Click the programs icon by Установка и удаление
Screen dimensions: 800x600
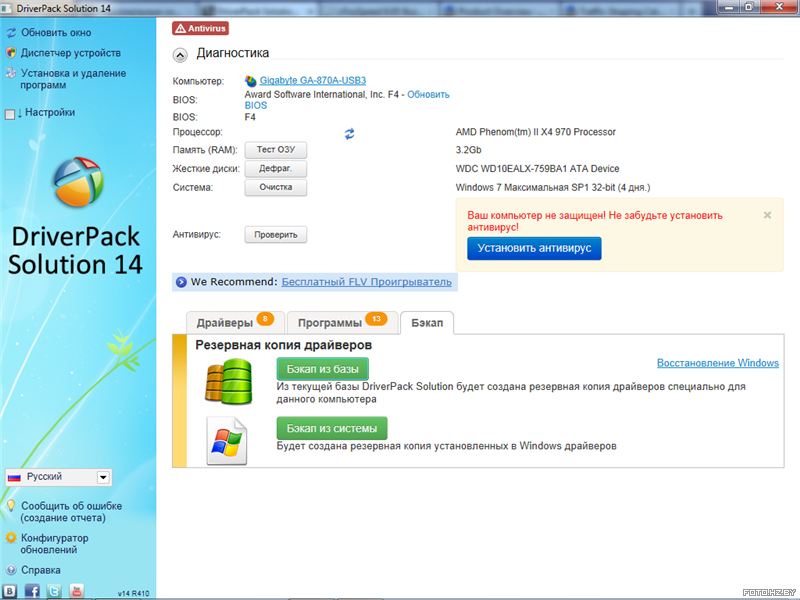tap(11, 73)
